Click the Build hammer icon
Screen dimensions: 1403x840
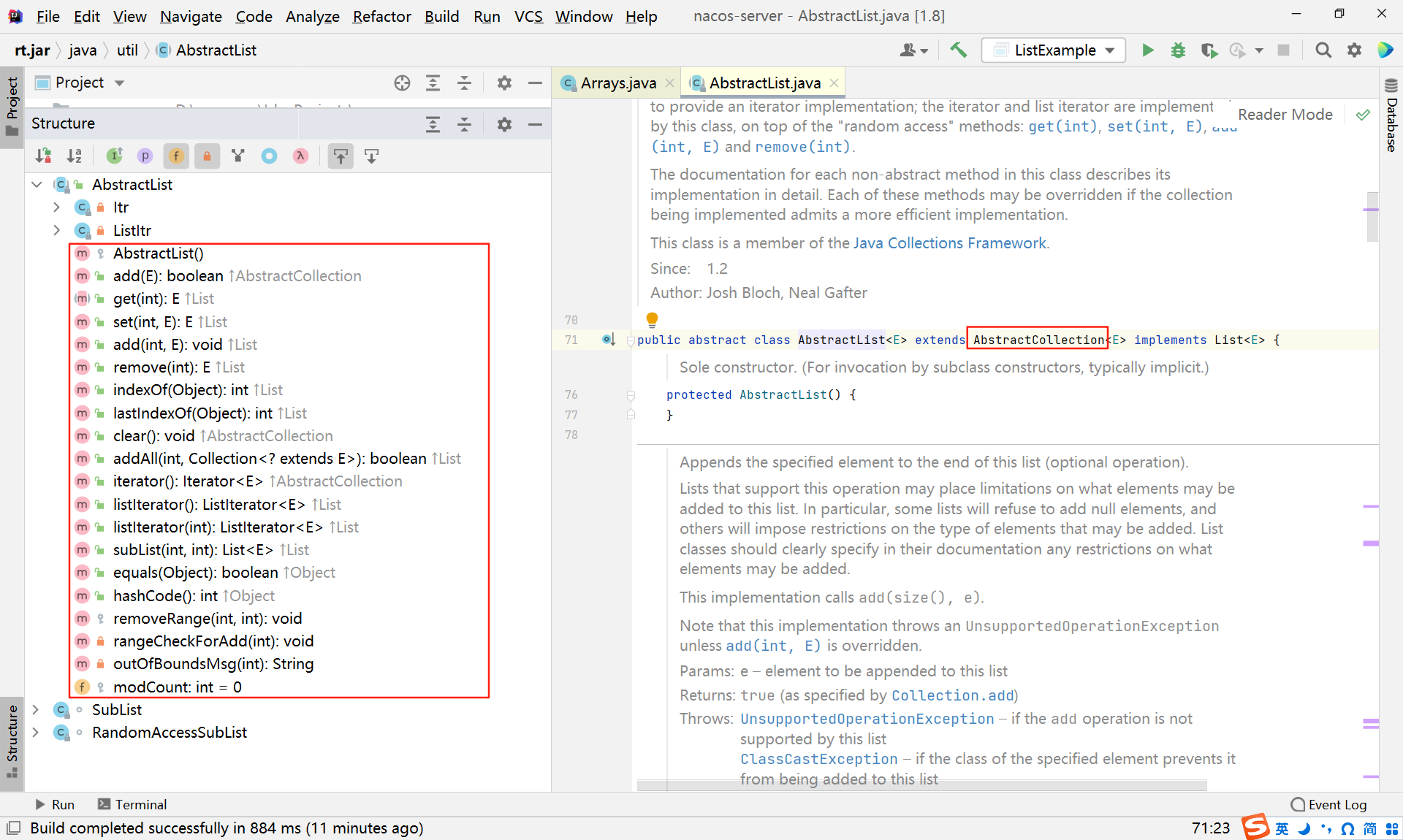[x=958, y=50]
